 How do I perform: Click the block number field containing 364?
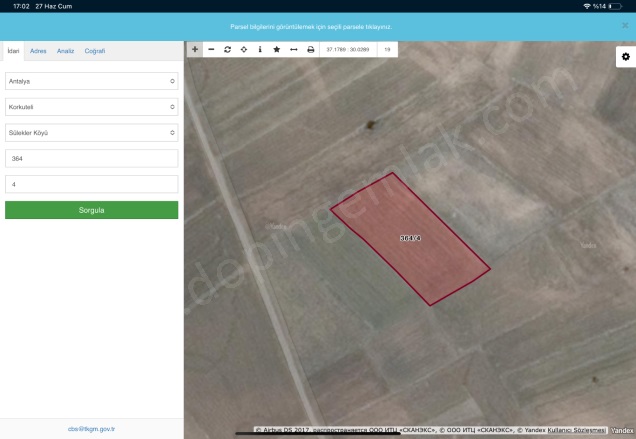pos(91,159)
